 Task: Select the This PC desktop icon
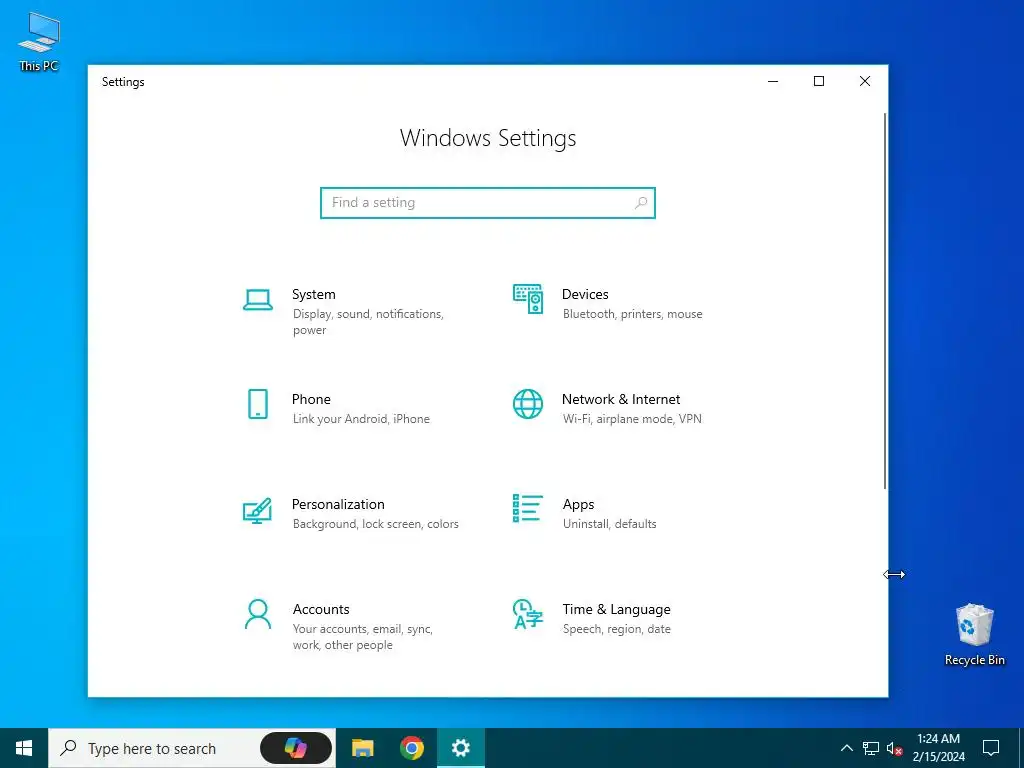[x=39, y=42]
